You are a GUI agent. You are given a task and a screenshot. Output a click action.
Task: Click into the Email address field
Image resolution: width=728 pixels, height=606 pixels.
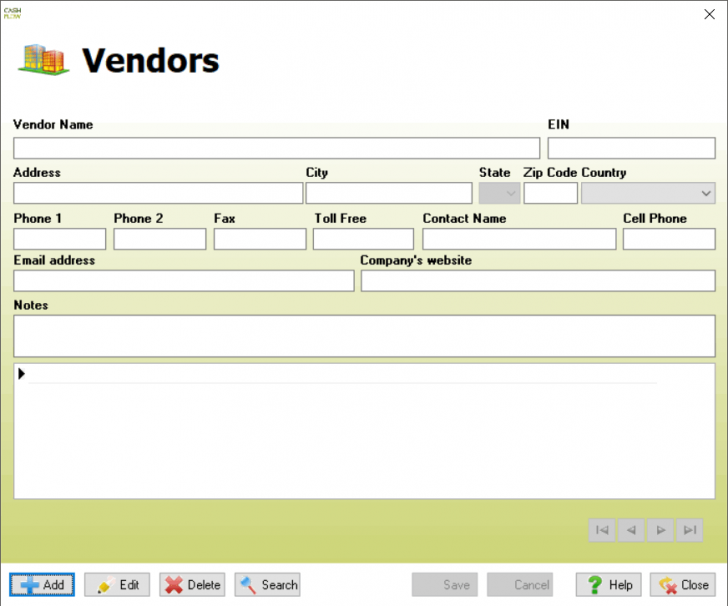point(184,281)
